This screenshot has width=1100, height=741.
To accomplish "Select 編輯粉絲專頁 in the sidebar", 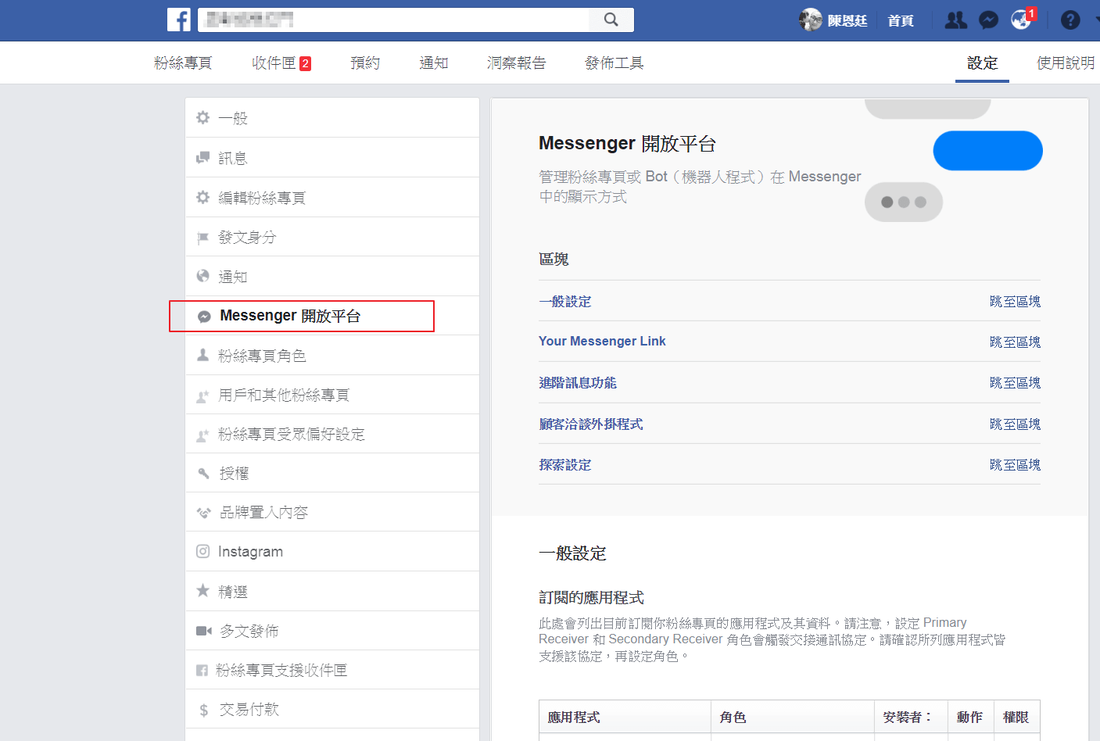I will click(x=333, y=198).
